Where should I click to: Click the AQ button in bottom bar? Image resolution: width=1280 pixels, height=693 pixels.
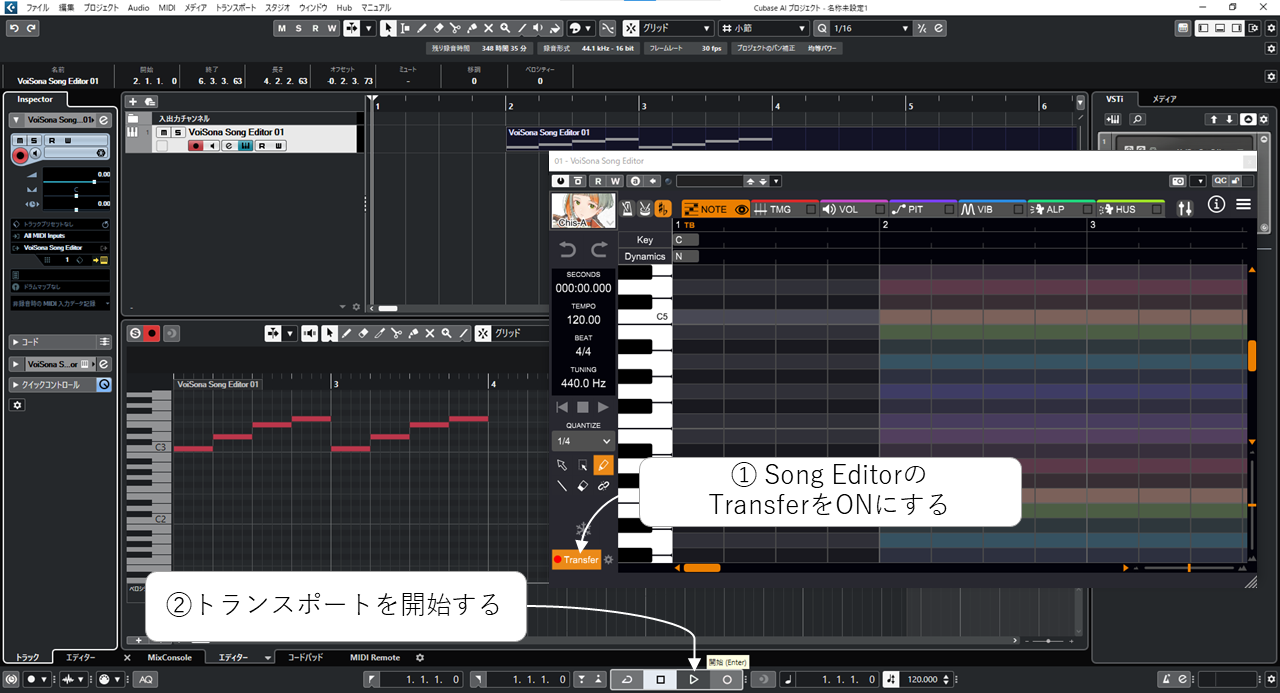coord(145,679)
